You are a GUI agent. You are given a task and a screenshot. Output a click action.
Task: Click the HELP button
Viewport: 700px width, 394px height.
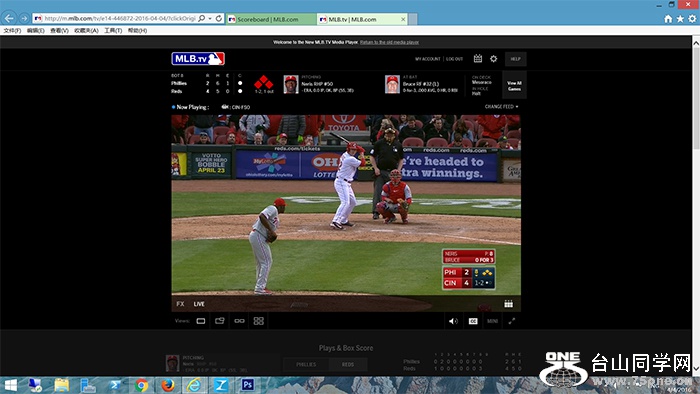coord(516,59)
